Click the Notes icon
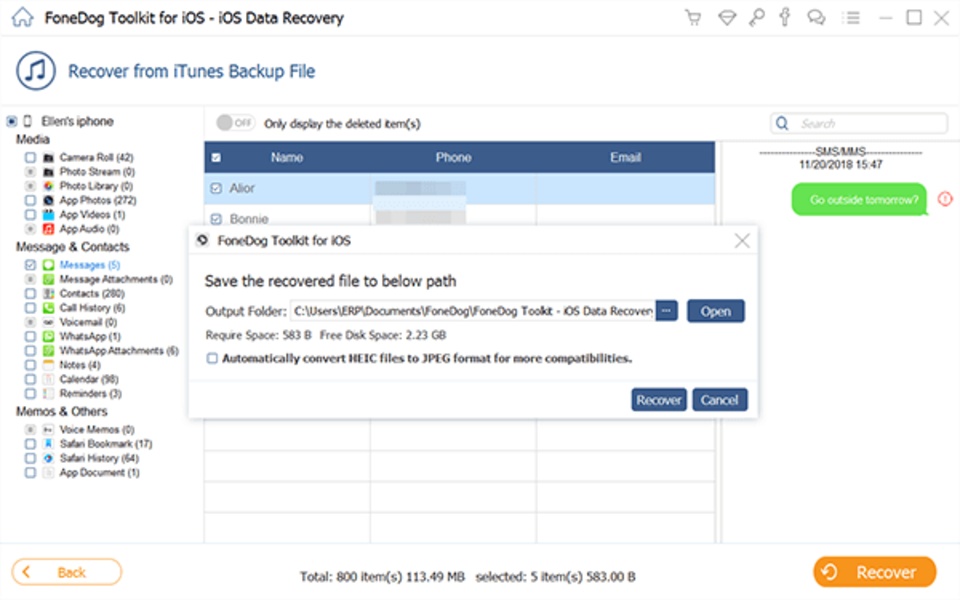This screenshot has height=600, width=960. point(48,365)
